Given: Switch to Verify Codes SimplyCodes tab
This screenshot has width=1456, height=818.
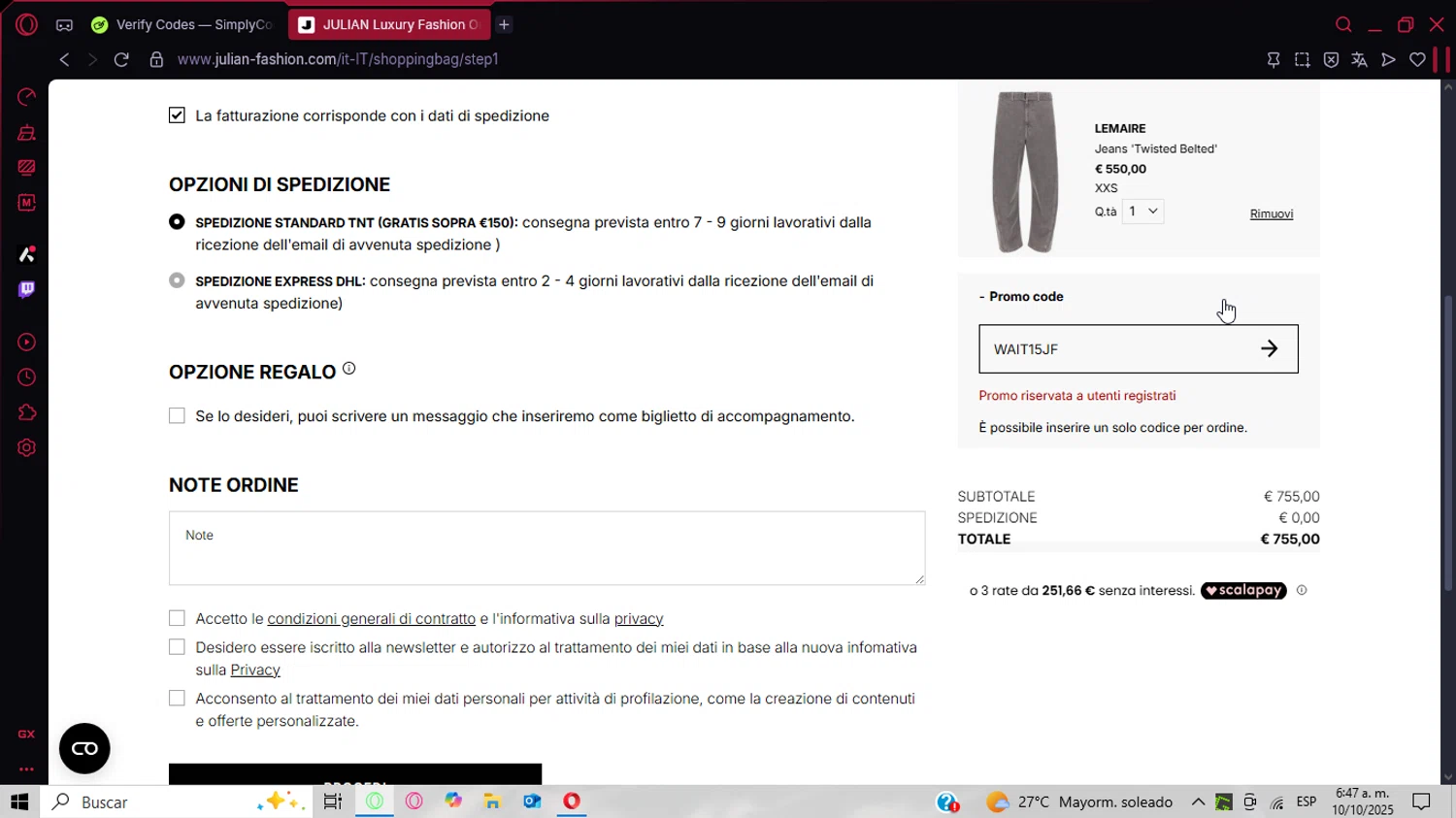Looking at the screenshot, I should [182, 25].
